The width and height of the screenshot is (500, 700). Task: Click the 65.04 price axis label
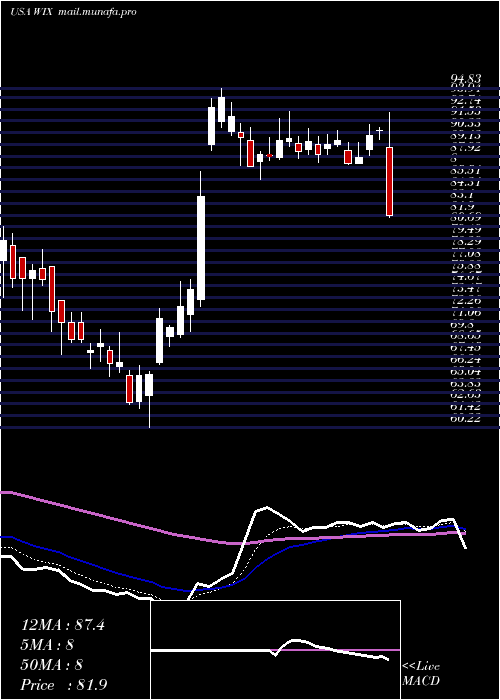click(466, 371)
